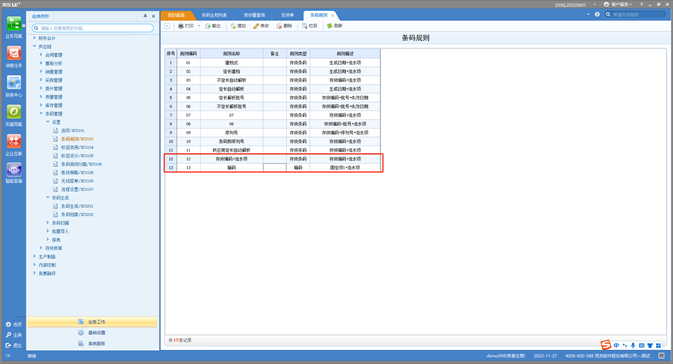Expand the 库存管理 tree node

(x=41, y=105)
